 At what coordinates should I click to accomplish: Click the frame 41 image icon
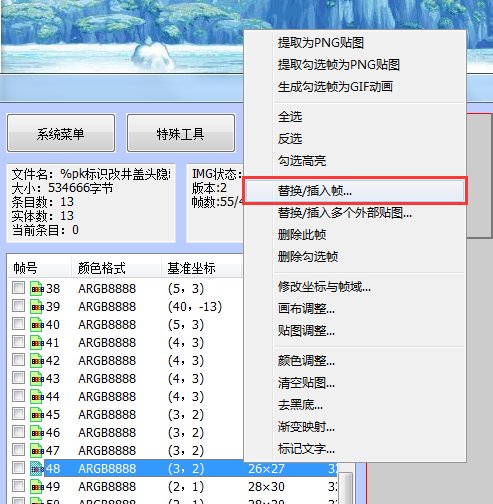pos(37,343)
